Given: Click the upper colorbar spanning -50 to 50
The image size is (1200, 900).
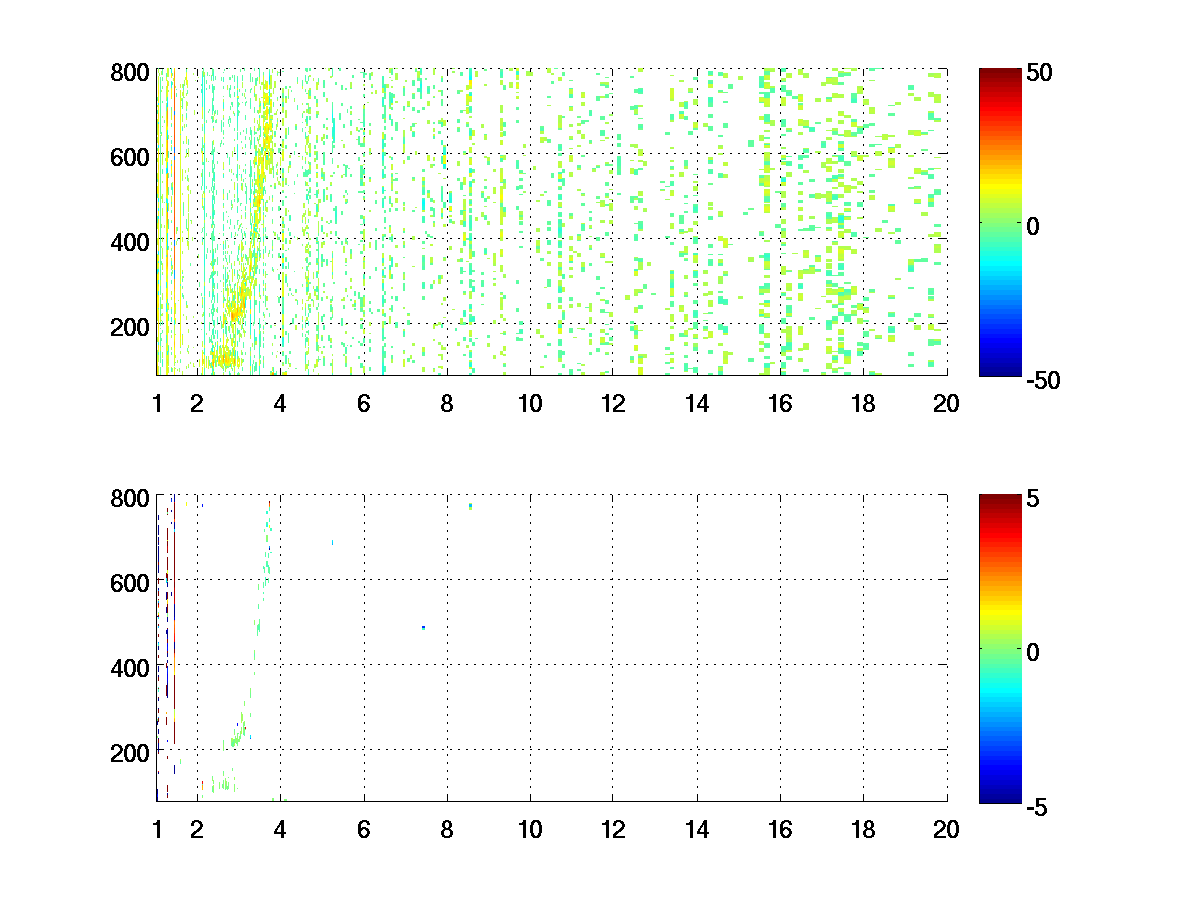Looking at the screenshot, I should coord(999,222).
